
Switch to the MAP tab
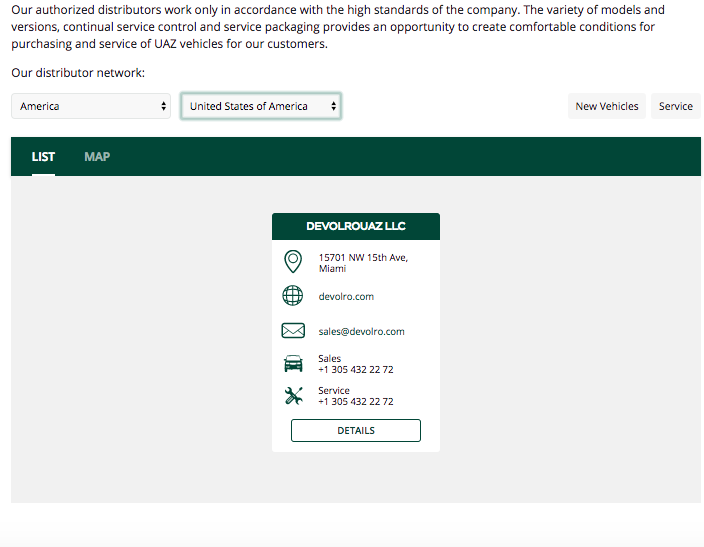(97, 157)
